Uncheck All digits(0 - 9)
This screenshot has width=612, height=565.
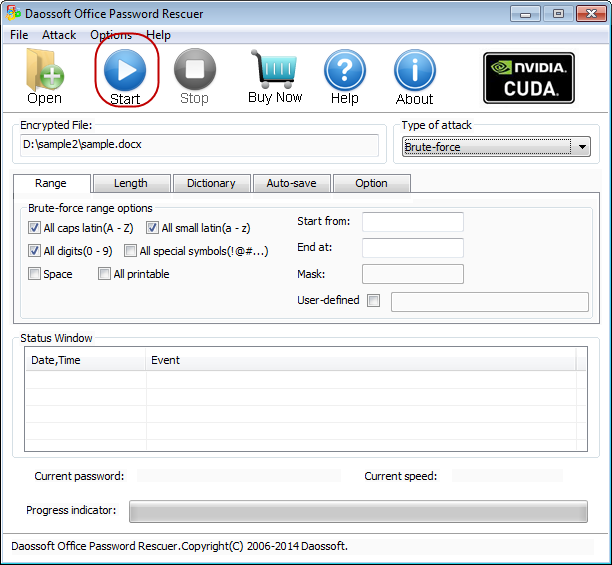34,251
